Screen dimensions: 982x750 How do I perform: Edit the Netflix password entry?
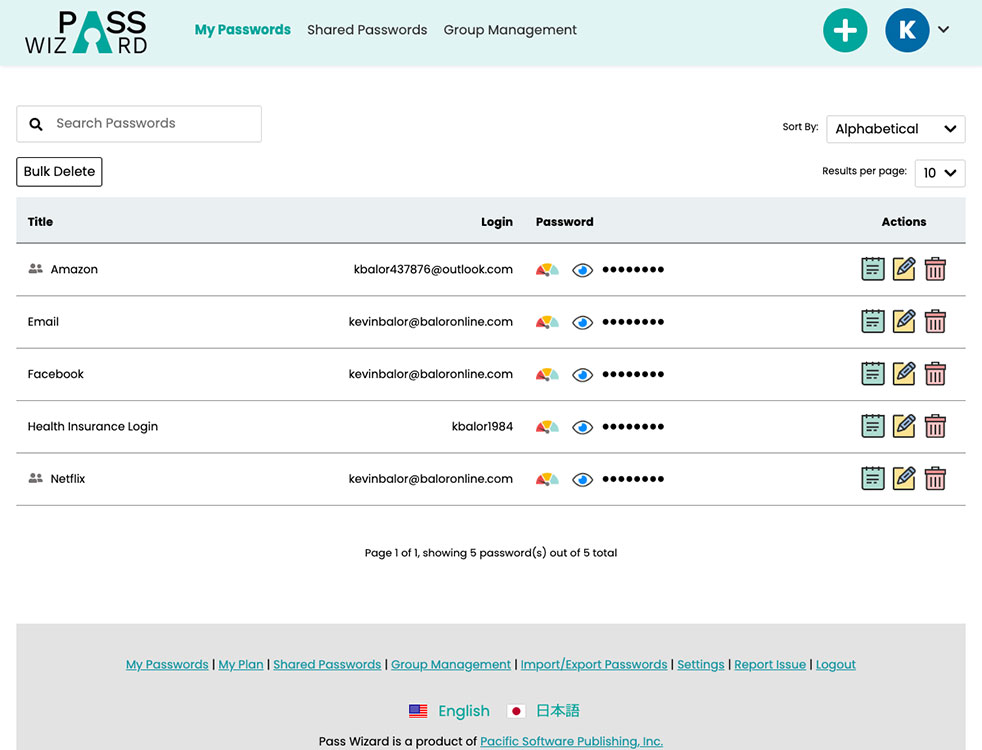tap(904, 479)
